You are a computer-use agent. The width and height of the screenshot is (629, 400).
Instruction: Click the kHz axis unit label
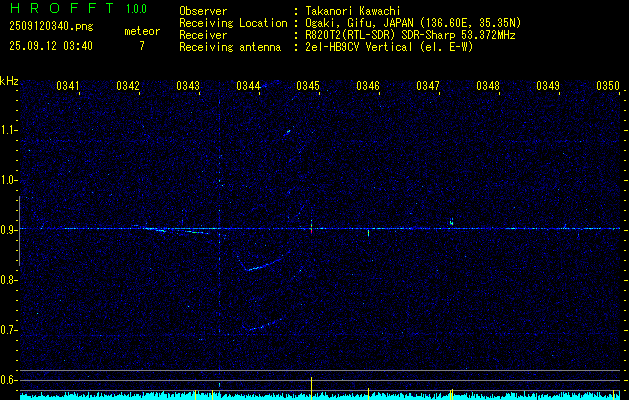[9, 81]
